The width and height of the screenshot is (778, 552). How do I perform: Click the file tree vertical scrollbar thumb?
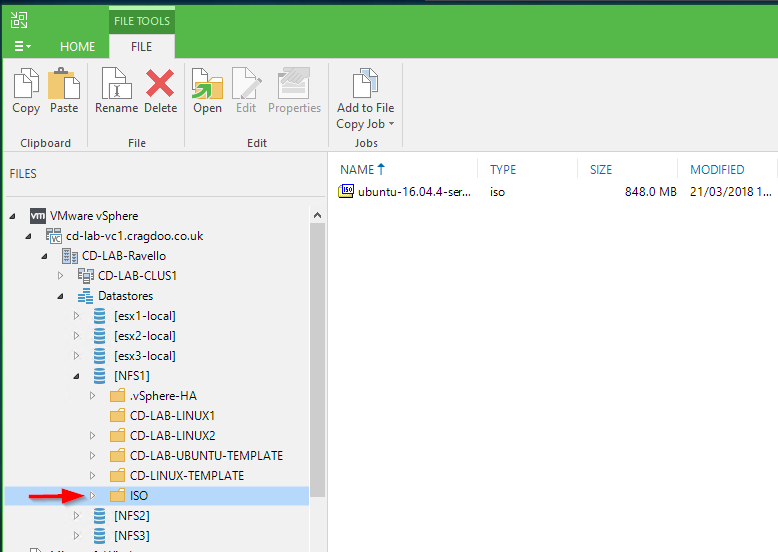[318, 360]
